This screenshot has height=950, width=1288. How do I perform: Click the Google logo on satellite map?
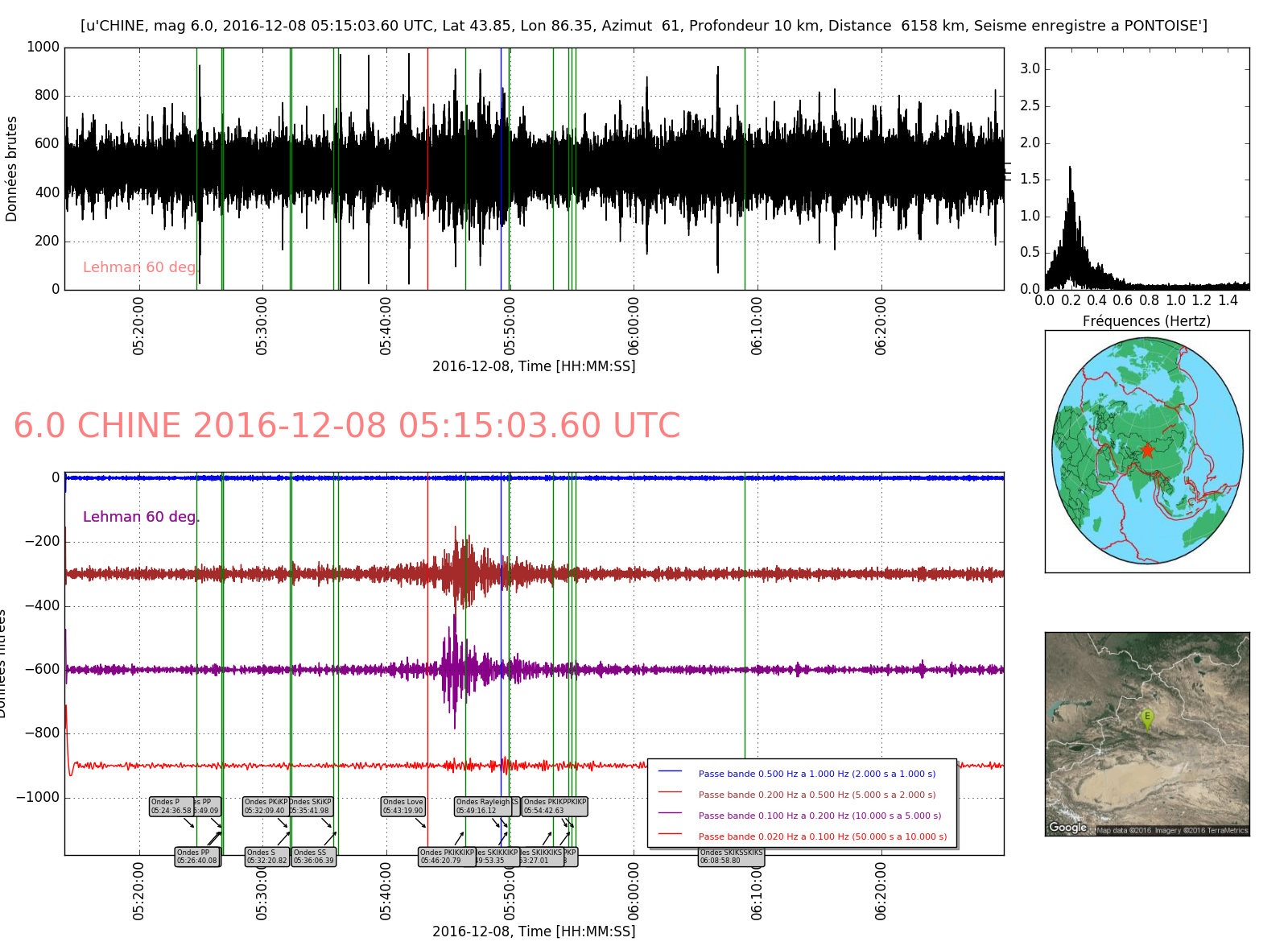(1067, 828)
